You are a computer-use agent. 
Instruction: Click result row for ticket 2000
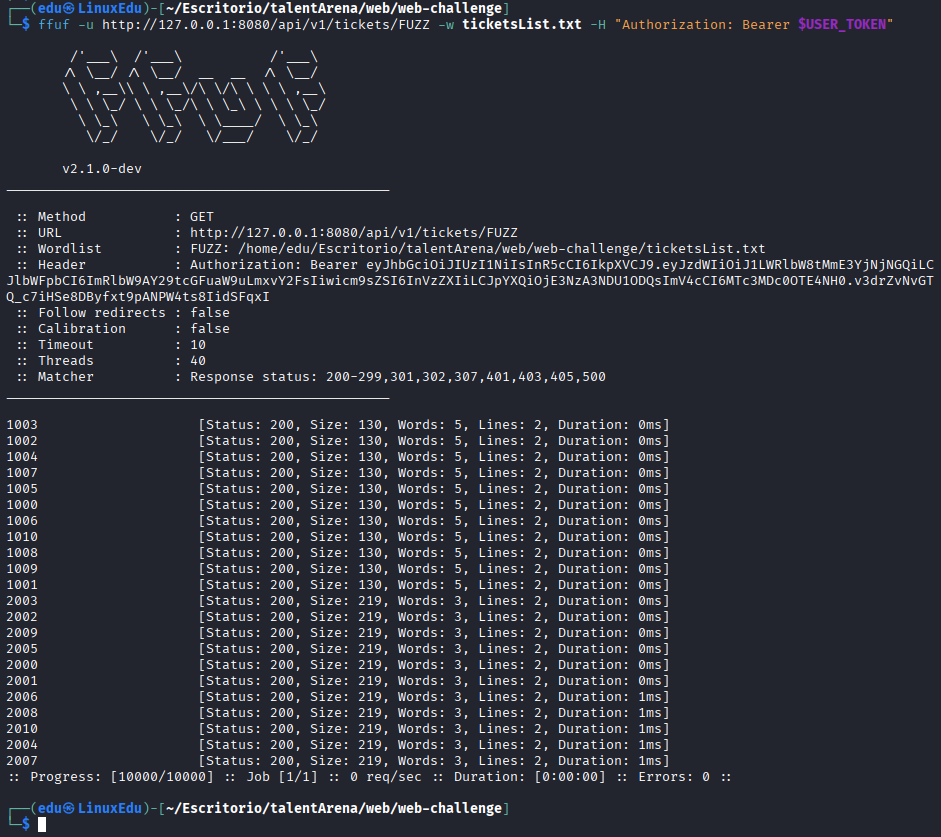click(338, 665)
